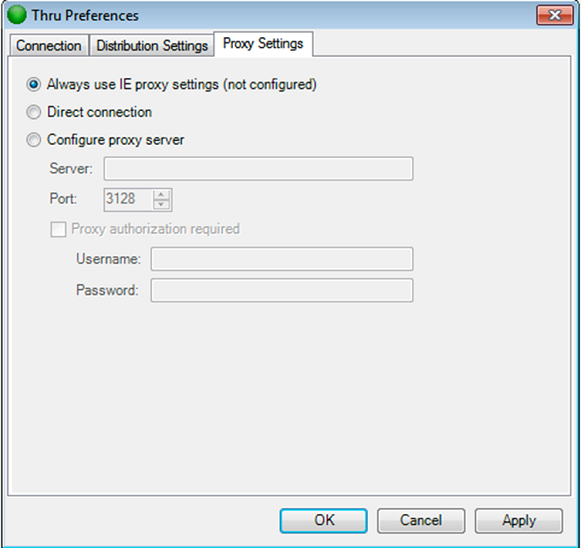The image size is (581, 548).
Task: Select Always use IE proxy settings
Action: (x=33, y=84)
